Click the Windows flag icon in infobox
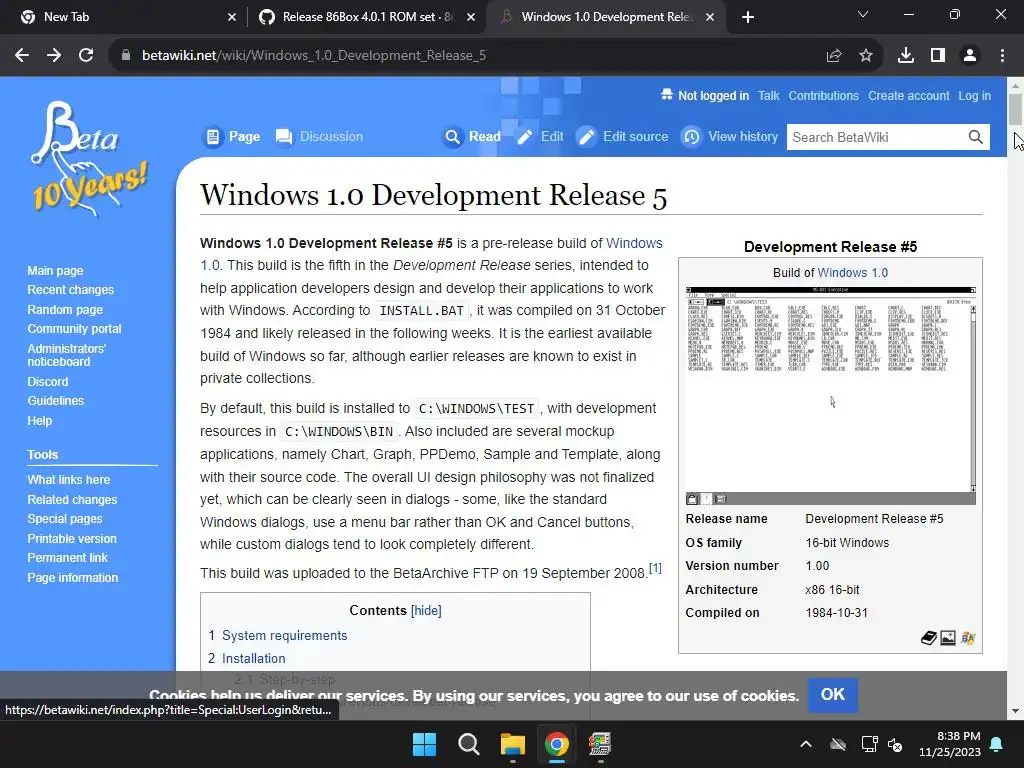This screenshot has height=768, width=1024. point(968,638)
